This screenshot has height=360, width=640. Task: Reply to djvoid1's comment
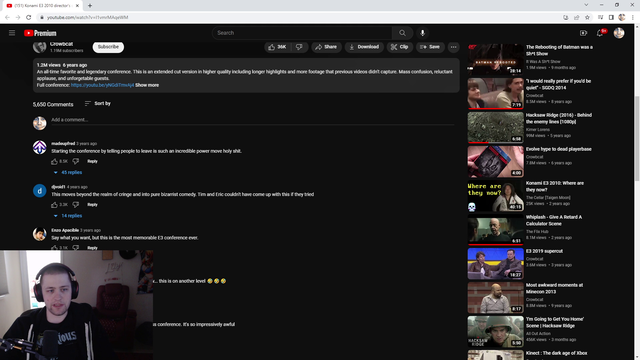(x=92, y=204)
